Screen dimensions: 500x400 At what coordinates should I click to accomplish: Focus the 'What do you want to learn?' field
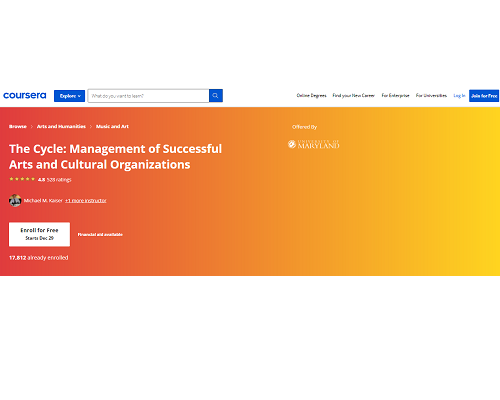(x=148, y=96)
